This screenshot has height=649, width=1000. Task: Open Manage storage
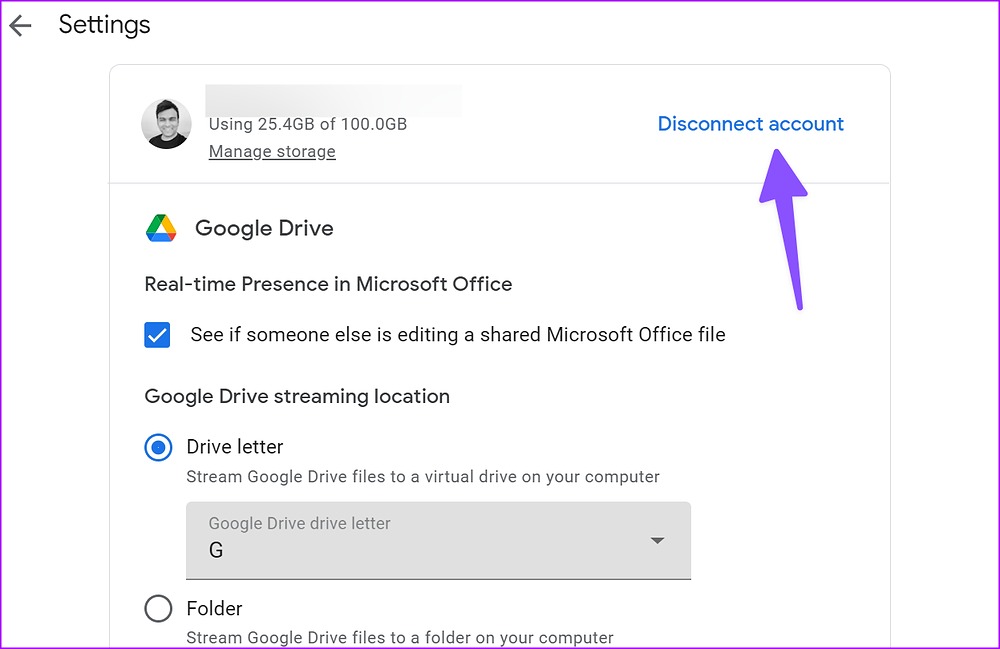pos(271,151)
